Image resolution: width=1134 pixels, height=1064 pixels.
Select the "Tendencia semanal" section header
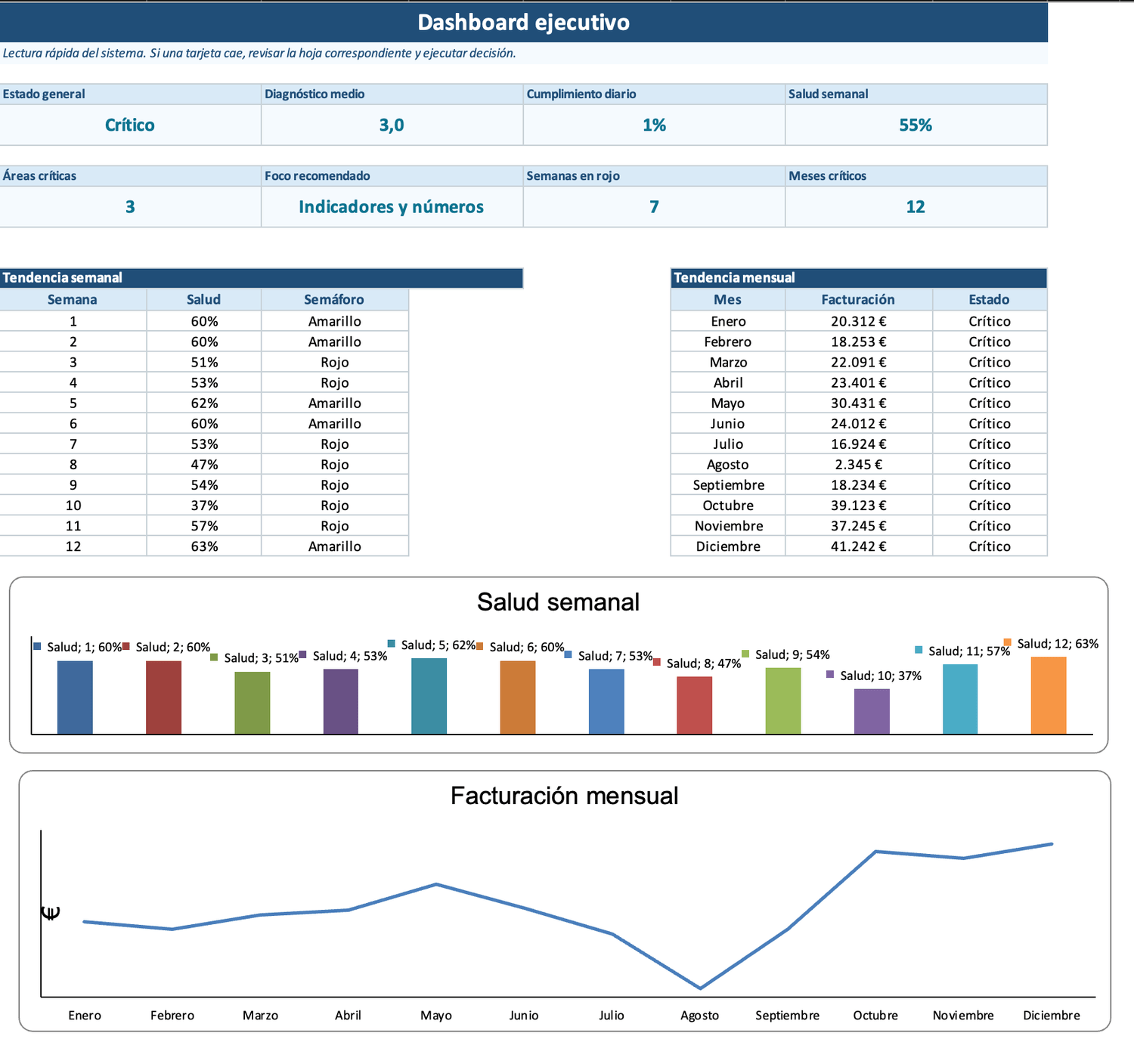(x=262, y=277)
